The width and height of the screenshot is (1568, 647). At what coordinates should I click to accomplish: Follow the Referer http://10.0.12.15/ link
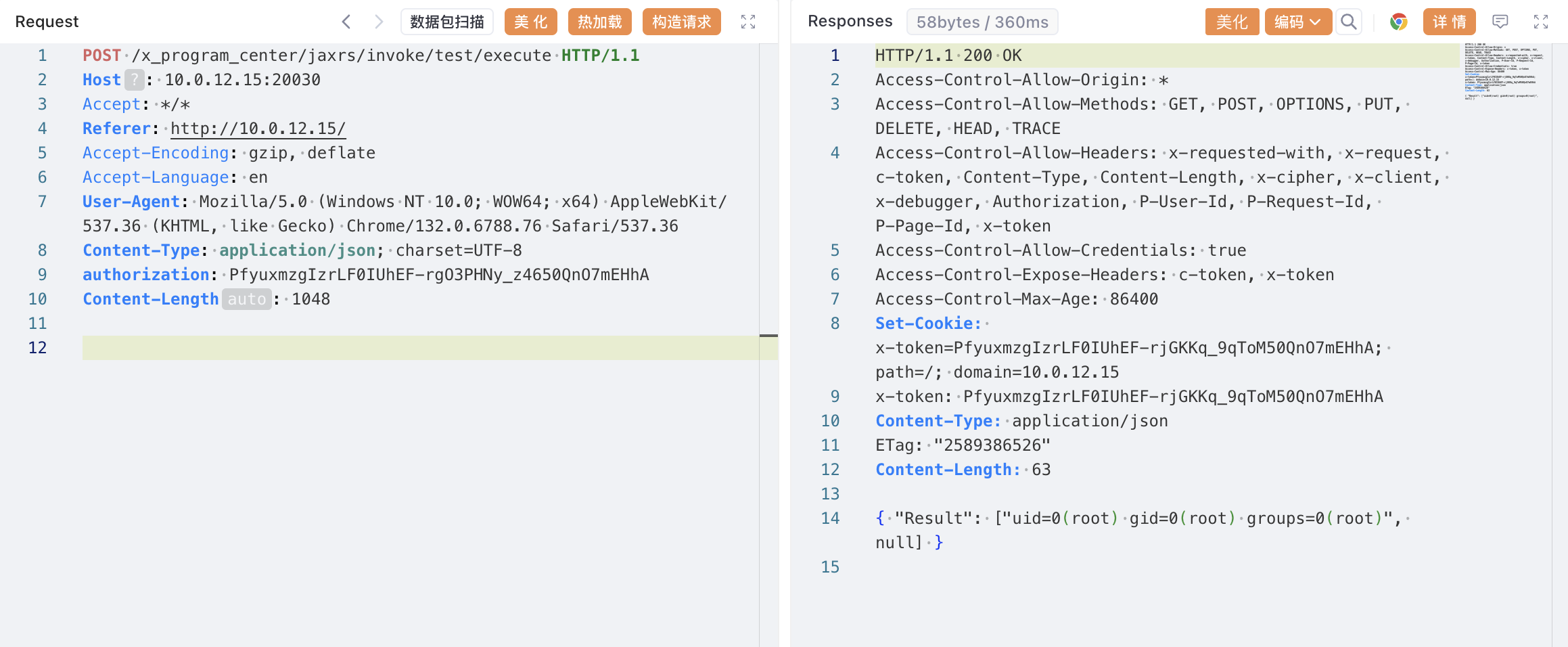258,129
